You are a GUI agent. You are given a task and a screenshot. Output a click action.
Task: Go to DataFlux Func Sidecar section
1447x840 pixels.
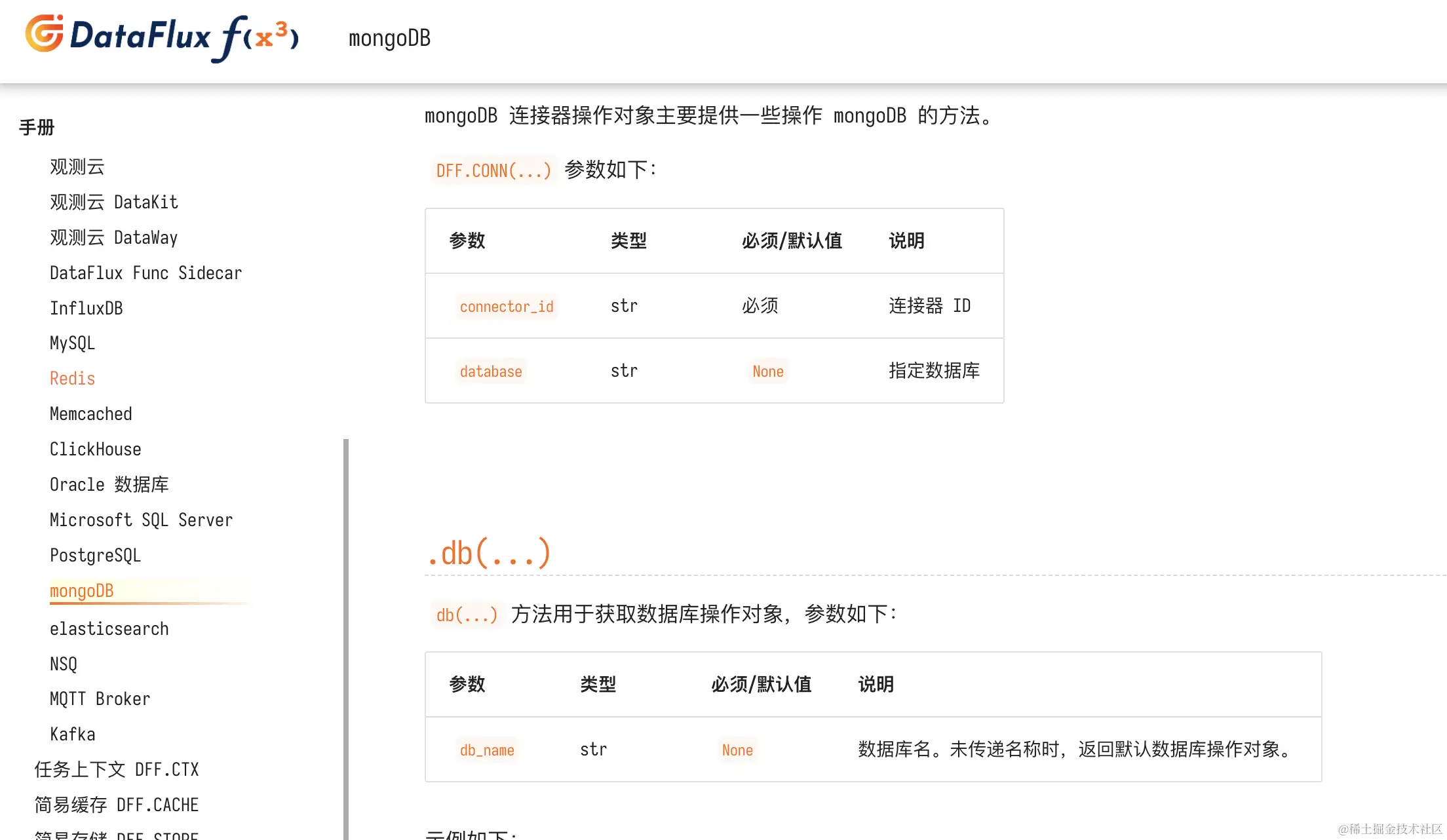pyautogui.click(x=145, y=273)
